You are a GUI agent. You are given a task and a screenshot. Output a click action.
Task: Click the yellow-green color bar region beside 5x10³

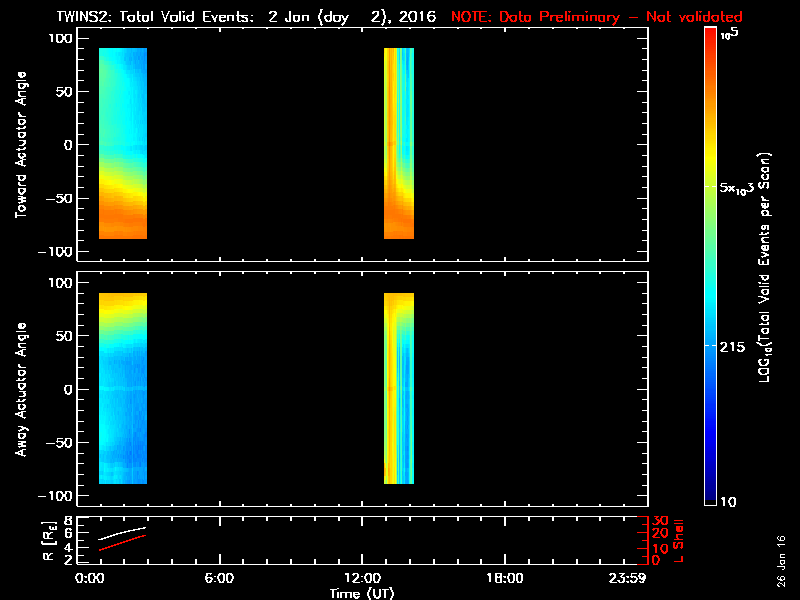tap(710, 187)
